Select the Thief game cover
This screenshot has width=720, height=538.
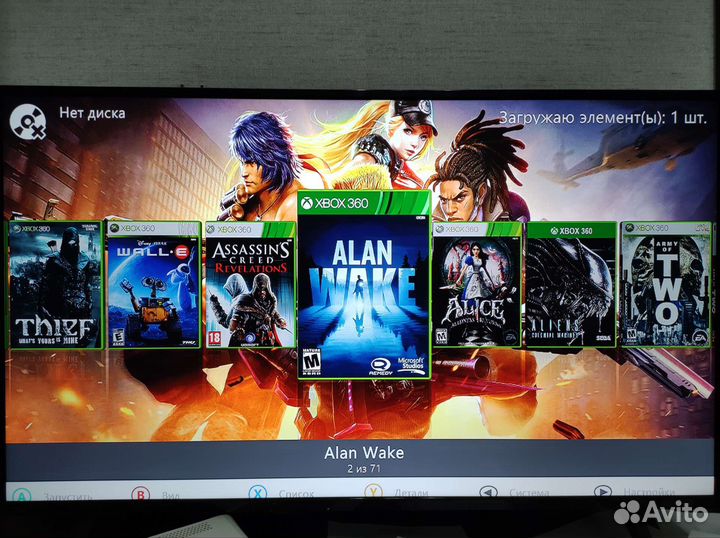[x=56, y=285]
